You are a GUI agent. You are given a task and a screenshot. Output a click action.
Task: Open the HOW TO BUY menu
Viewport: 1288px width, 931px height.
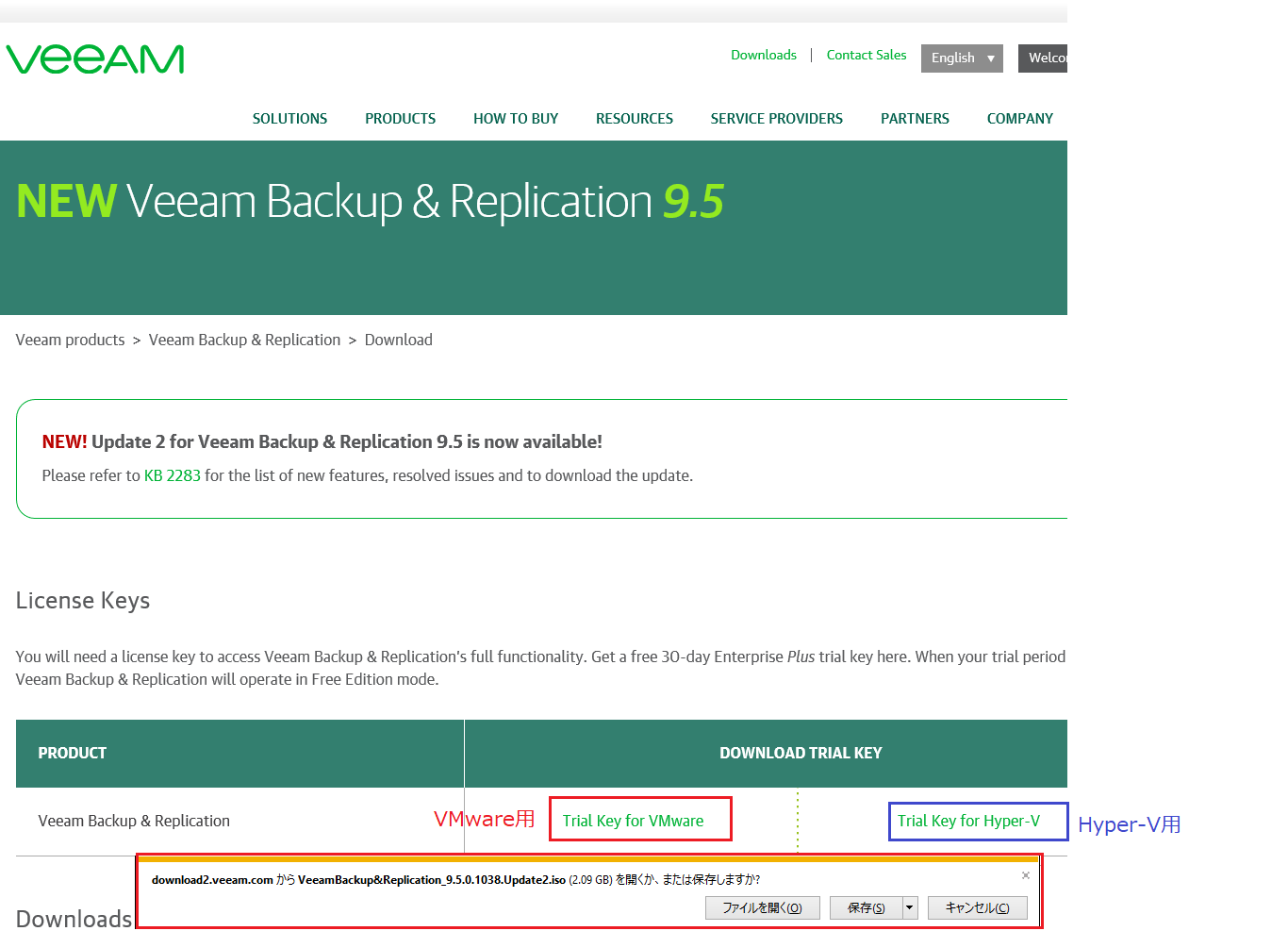(x=516, y=119)
